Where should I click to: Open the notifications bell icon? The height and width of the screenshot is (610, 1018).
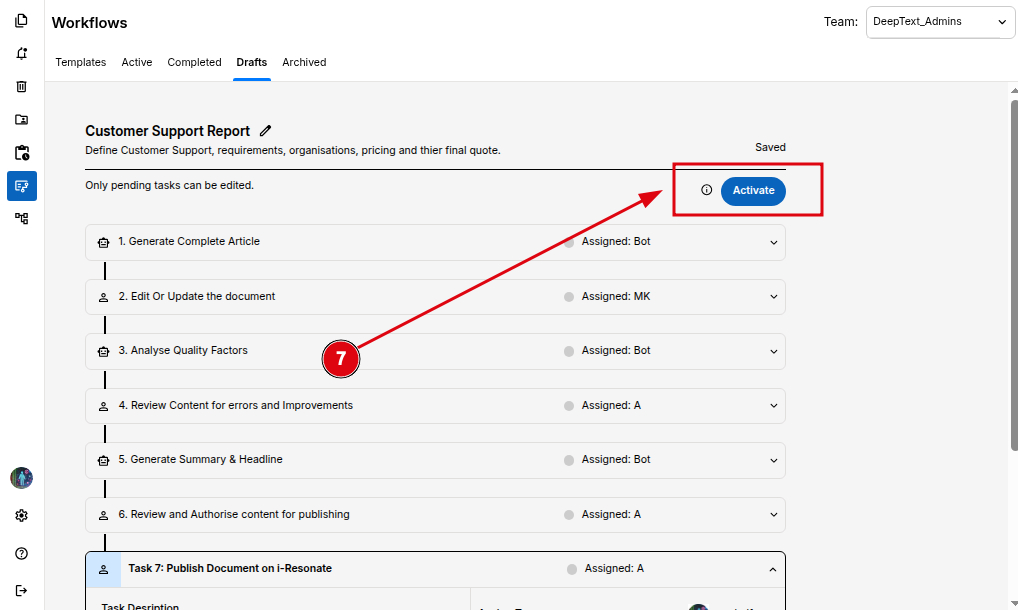point(22,54)
